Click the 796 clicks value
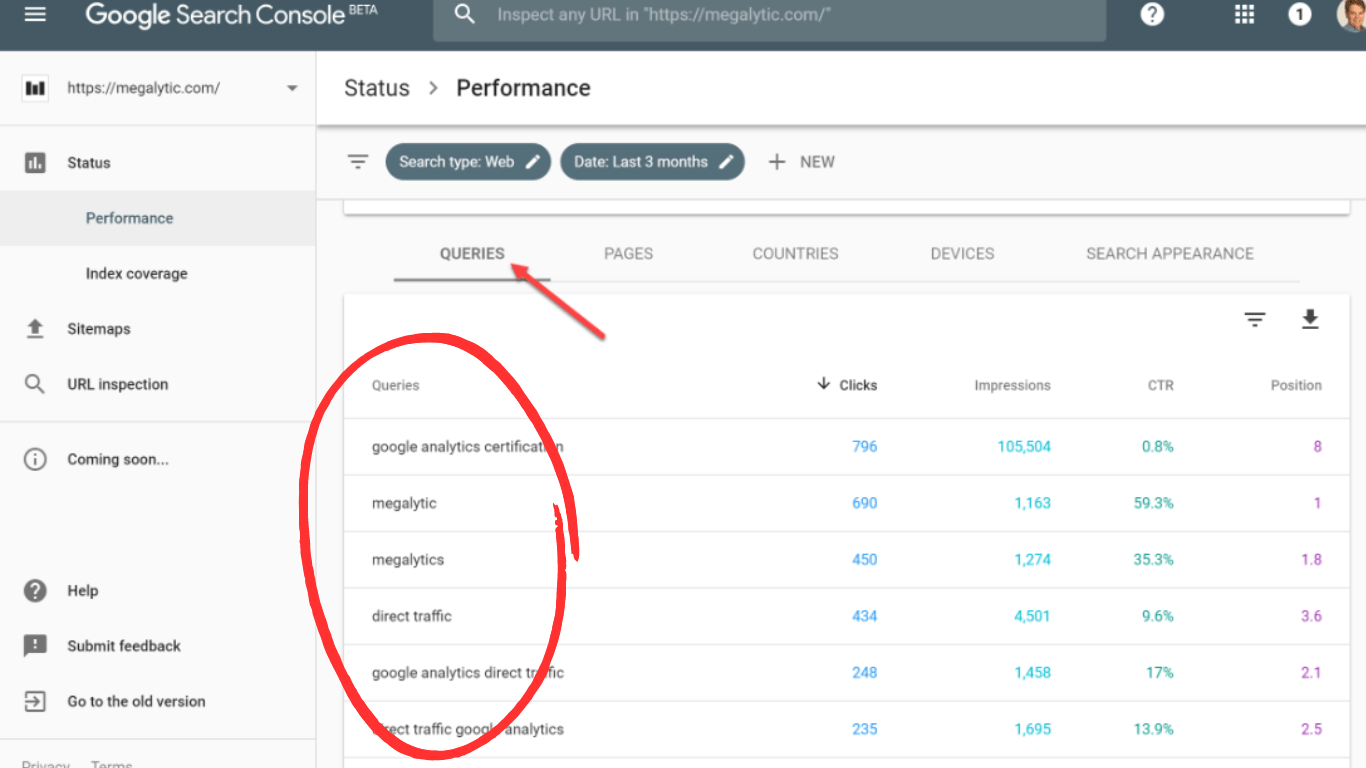The height and width of the screenshot is (768, 1366). (865, 447)
